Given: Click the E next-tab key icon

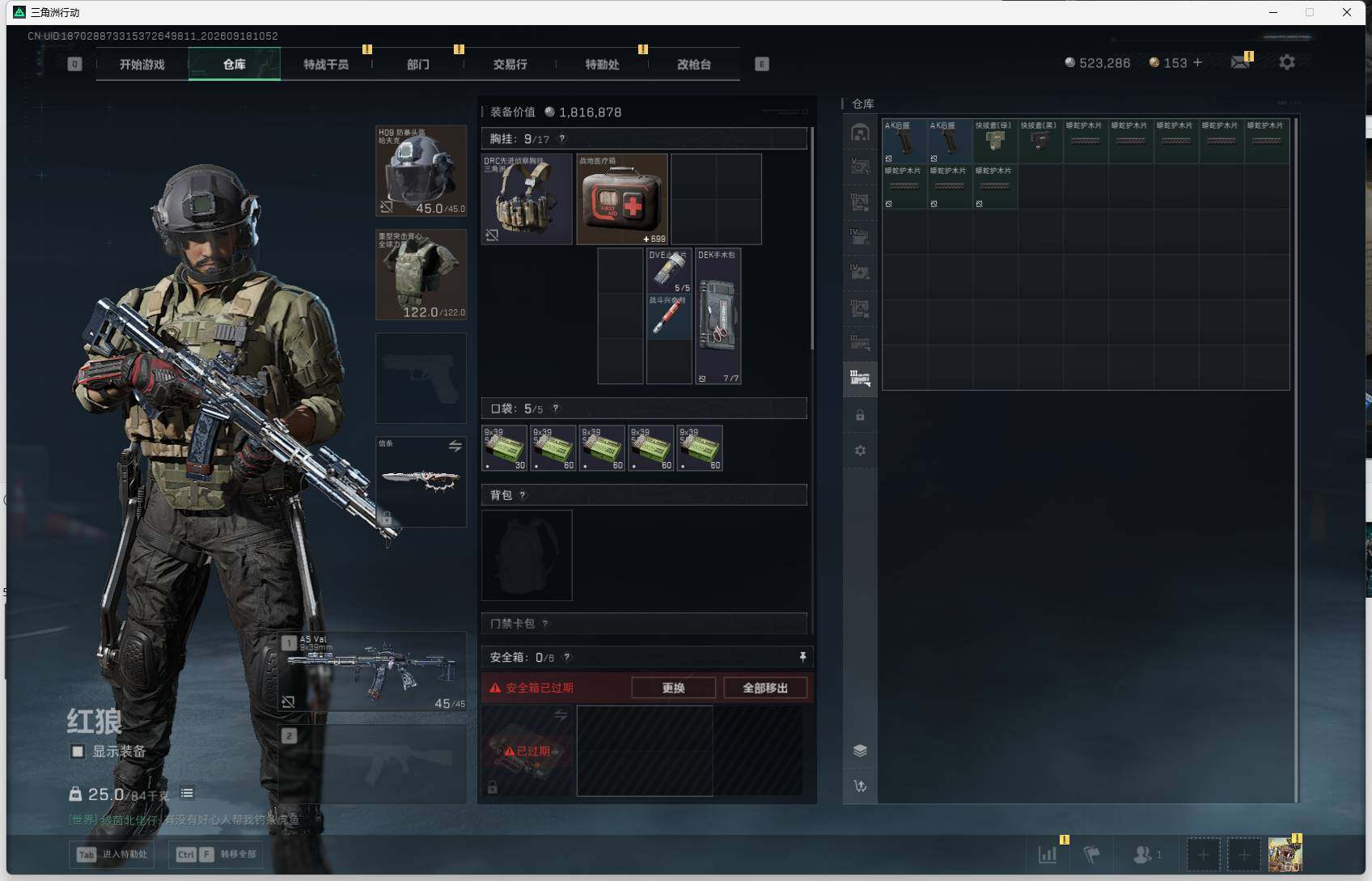Looking at the screenshot, I should click(x=762, y=64).
